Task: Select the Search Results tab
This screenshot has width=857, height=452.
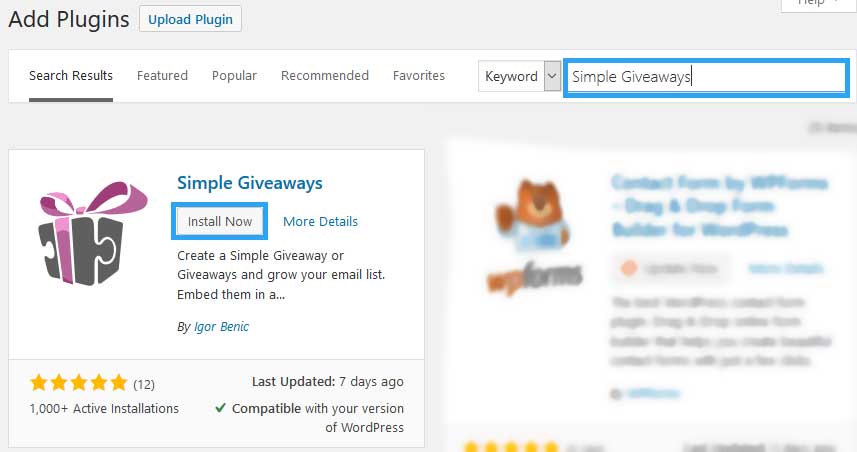Action: tap(71, 75)
